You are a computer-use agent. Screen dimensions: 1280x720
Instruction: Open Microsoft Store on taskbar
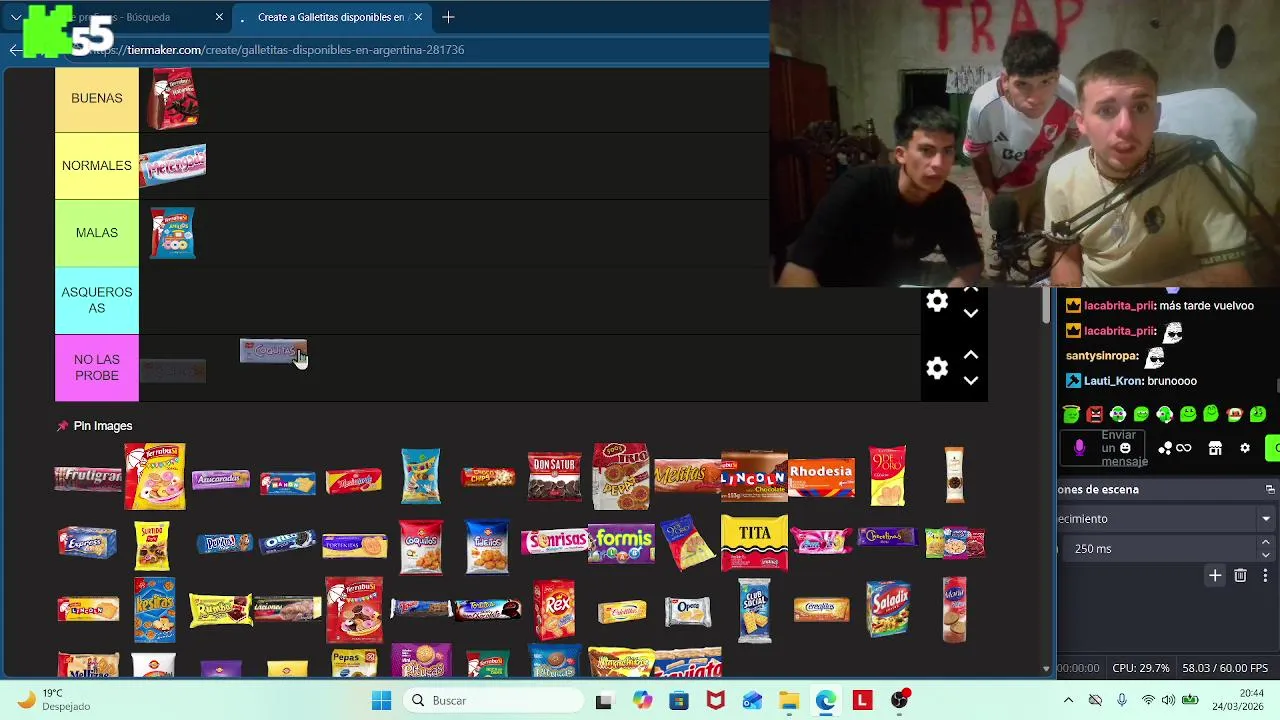click(679, 701)
